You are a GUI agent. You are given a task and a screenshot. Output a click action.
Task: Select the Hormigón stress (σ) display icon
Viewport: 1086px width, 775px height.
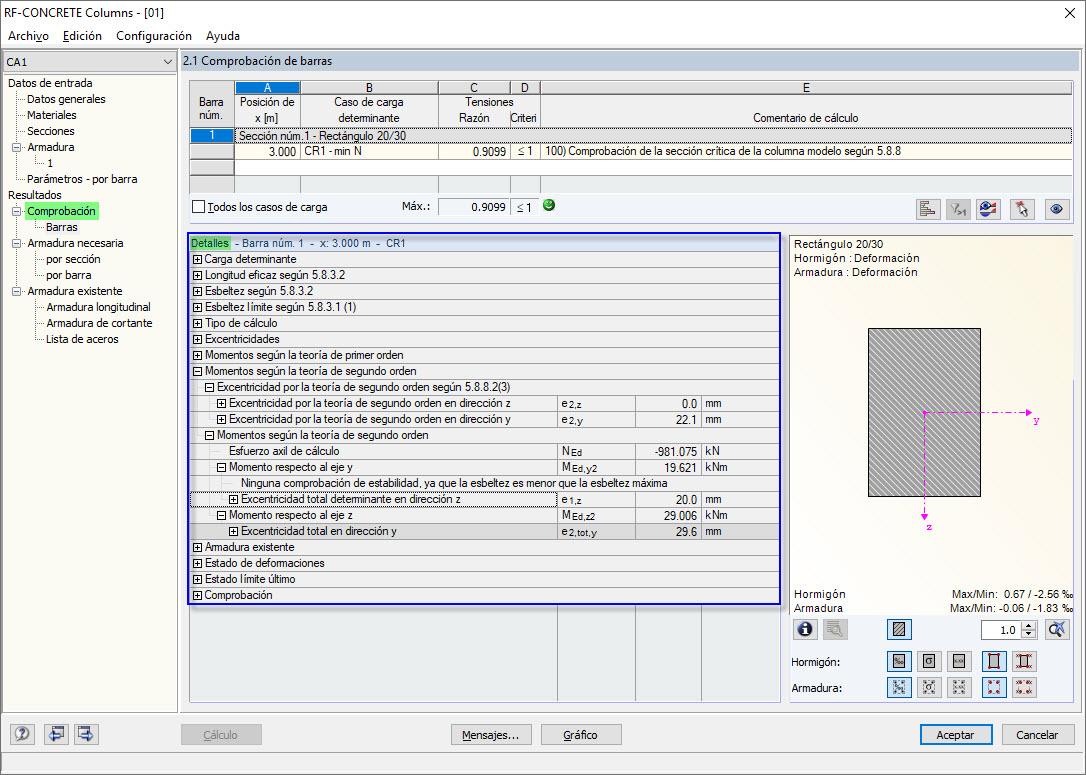tap(929, 661)
